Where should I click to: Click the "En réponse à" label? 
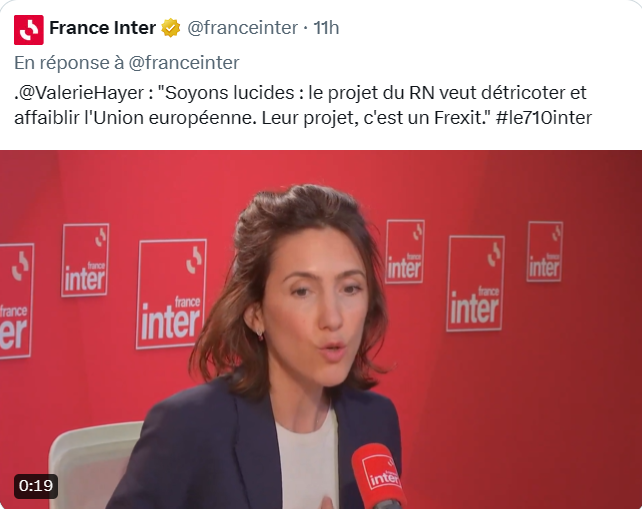pos(69,63)
